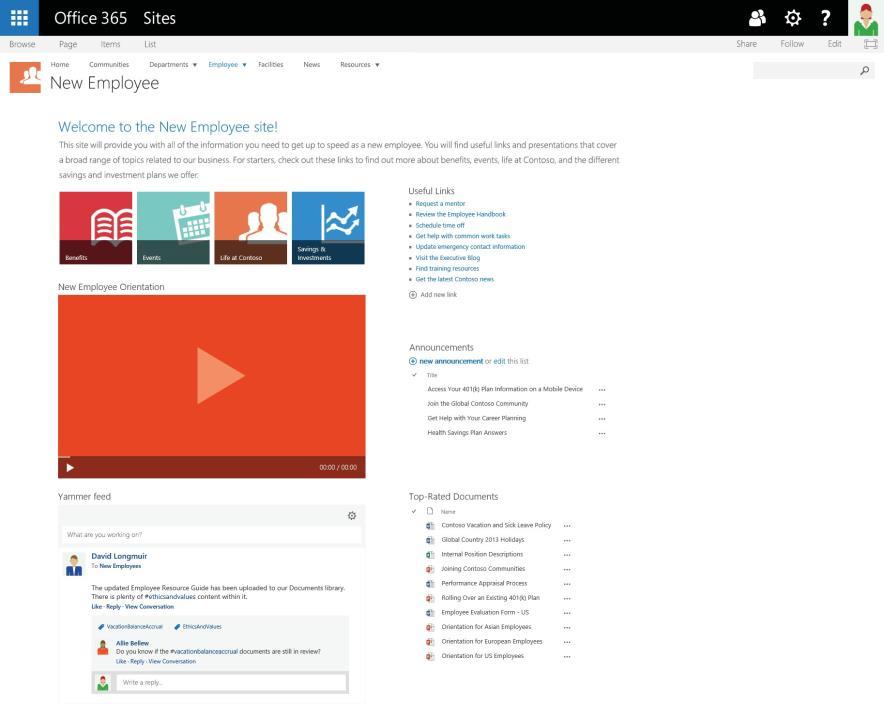This screenshot has width=884, height=704.
Task: Click the David Longmuir avatar
Action: (x=74, y=565)
